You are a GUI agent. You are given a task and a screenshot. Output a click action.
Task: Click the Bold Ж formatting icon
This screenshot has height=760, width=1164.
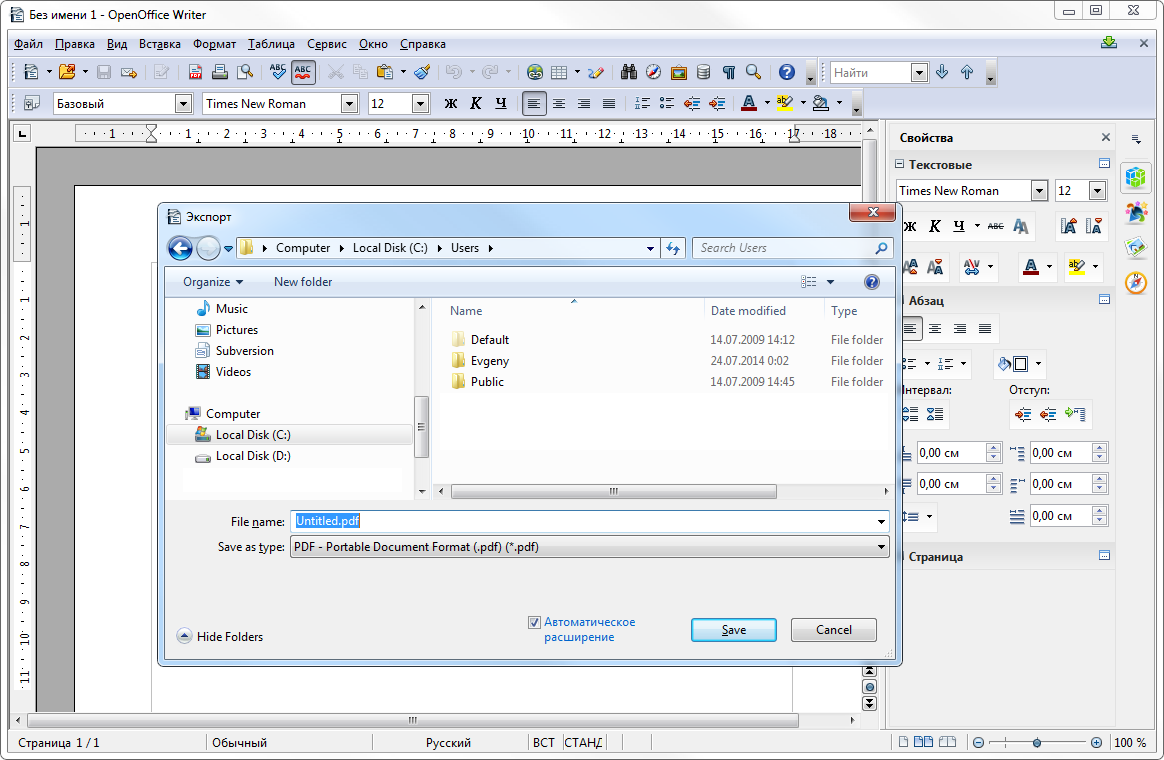coord(450,103)
